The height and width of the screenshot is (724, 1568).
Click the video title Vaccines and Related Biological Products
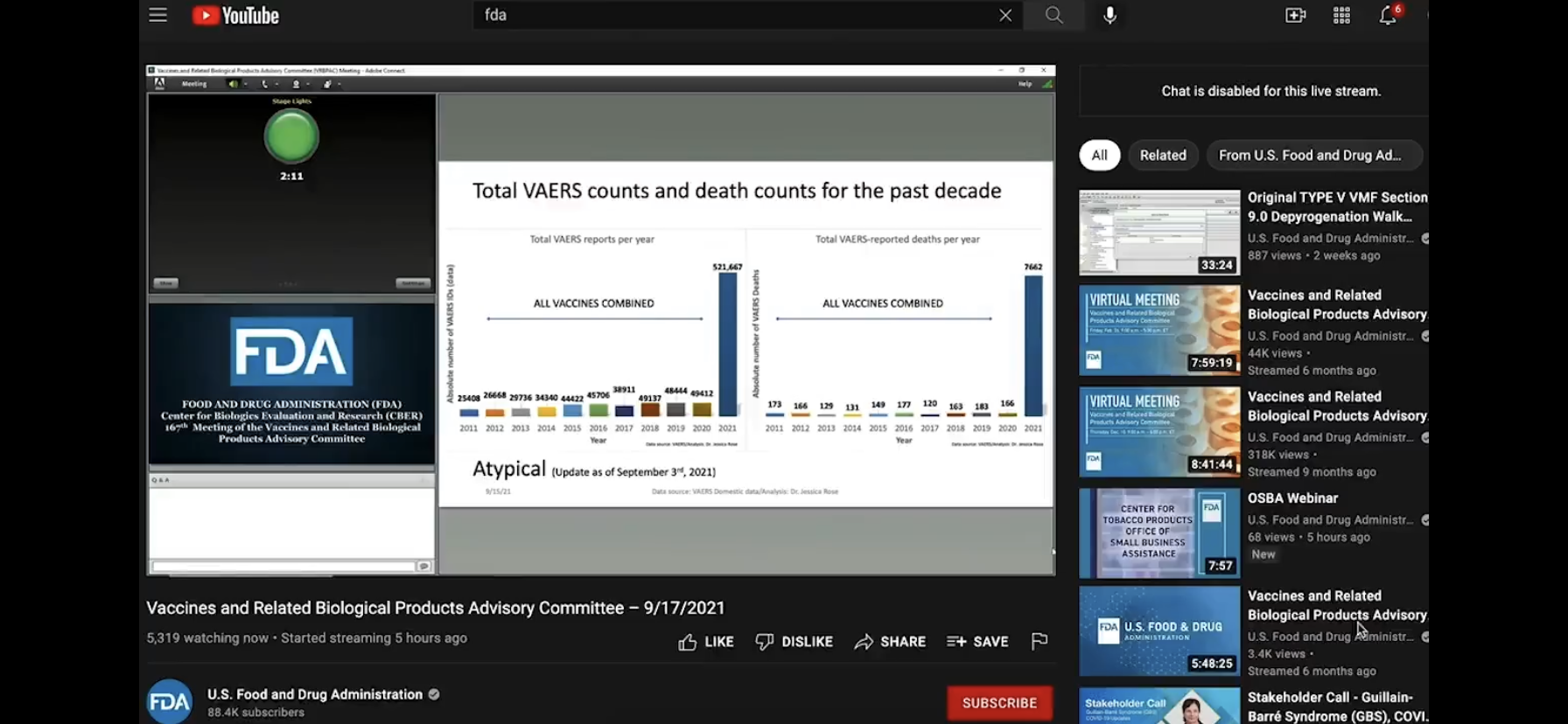pyautogui.click(x=436, y=608)
